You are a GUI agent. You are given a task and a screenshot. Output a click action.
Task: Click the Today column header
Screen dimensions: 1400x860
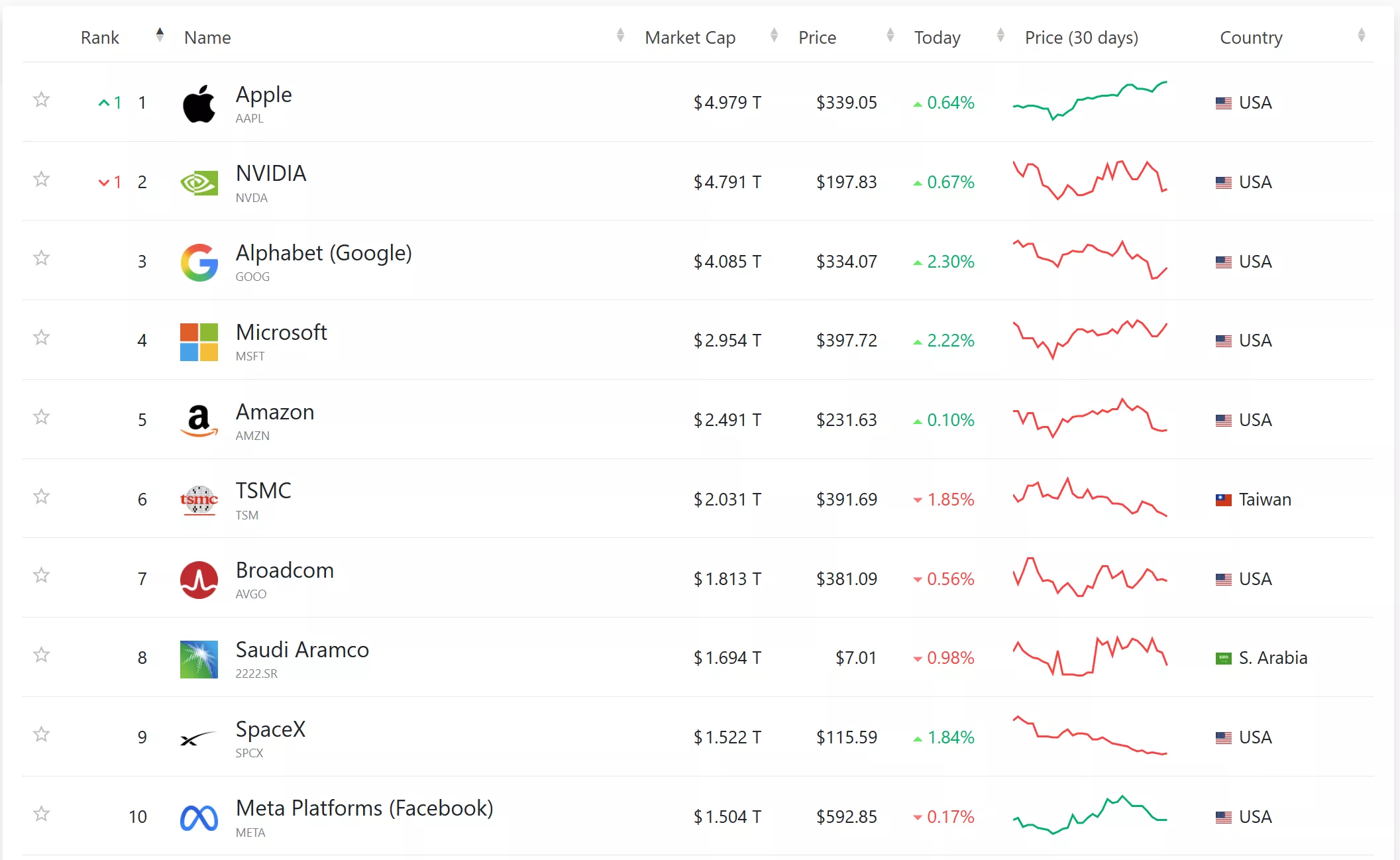point(938,38)
